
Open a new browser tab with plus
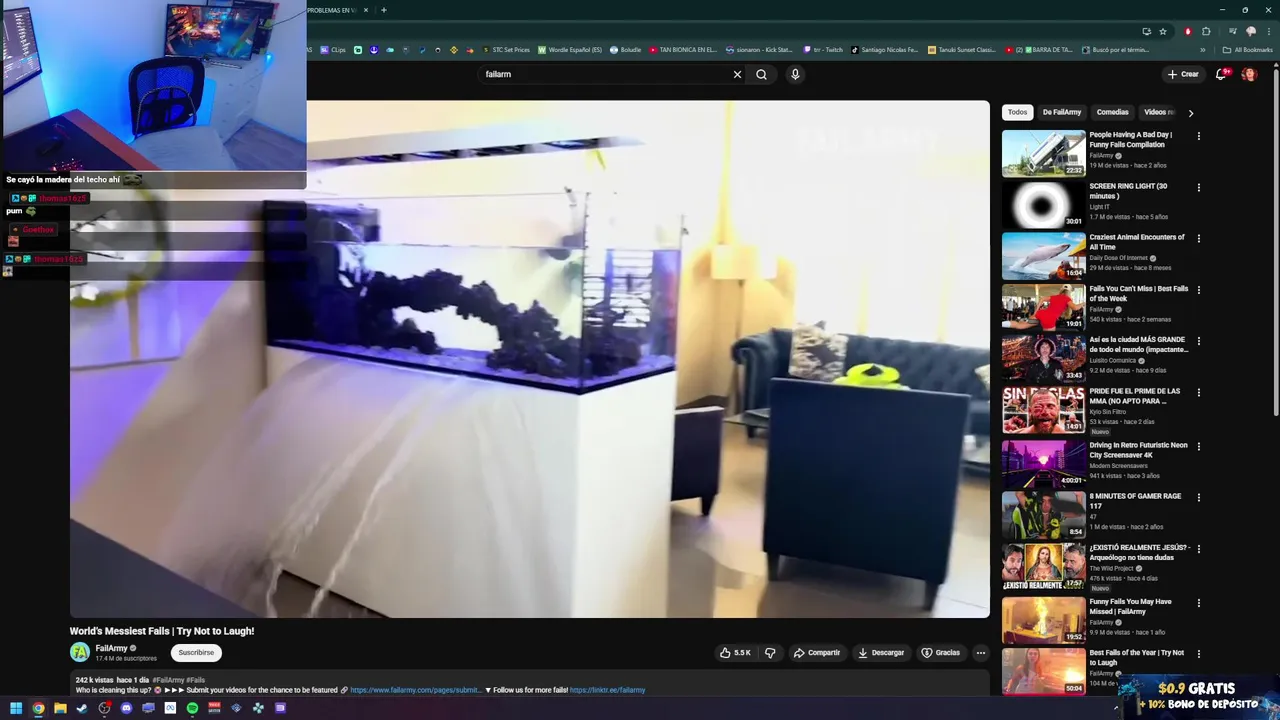[x=384, y=10]
